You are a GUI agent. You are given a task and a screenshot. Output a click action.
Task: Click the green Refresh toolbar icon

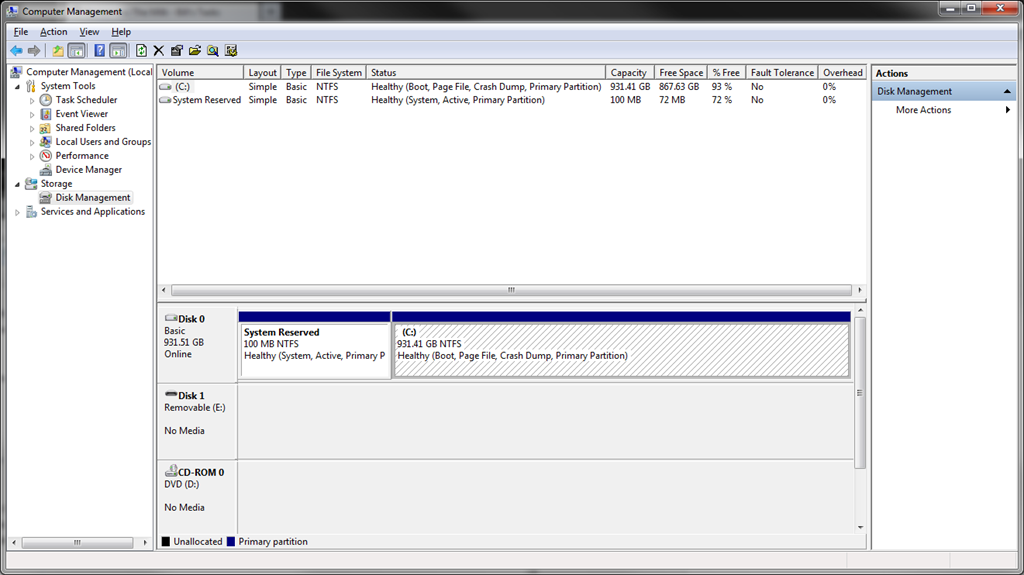coord(141,50)
